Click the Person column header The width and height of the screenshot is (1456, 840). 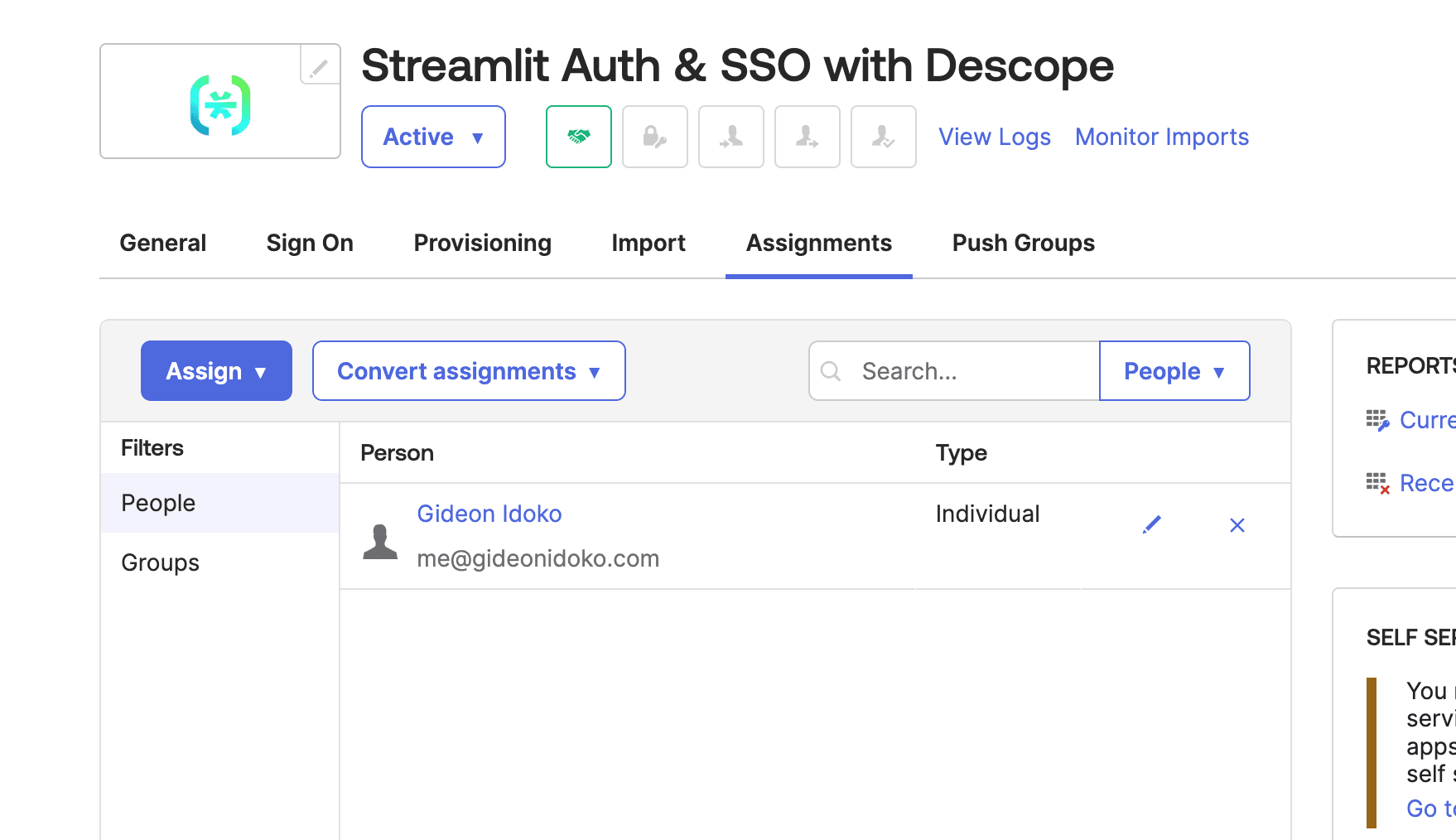pos(397,453)
